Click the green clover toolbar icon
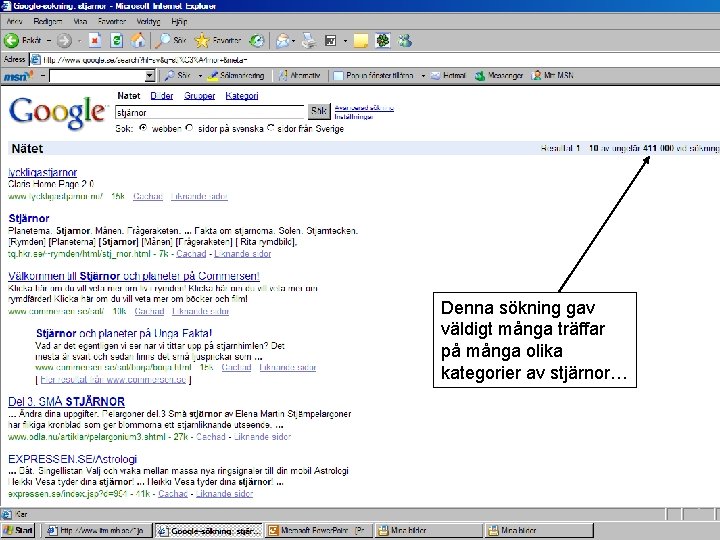Screen dimensions: 720x540 coord(382,41)
